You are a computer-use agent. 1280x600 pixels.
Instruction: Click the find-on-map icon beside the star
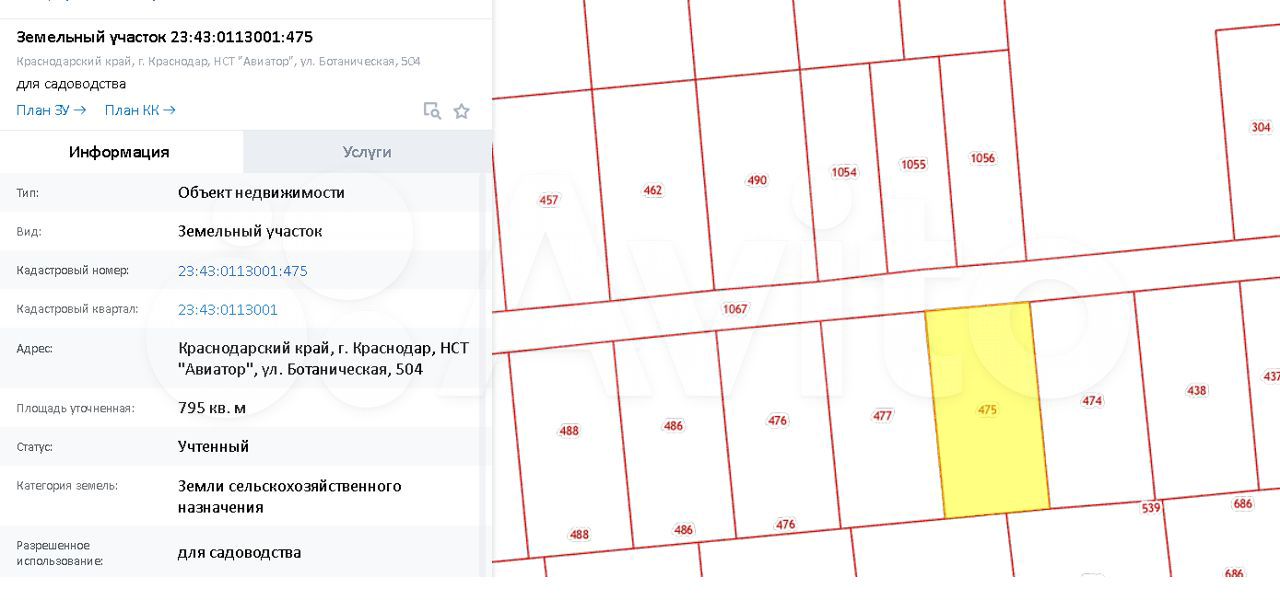point(432,111)
